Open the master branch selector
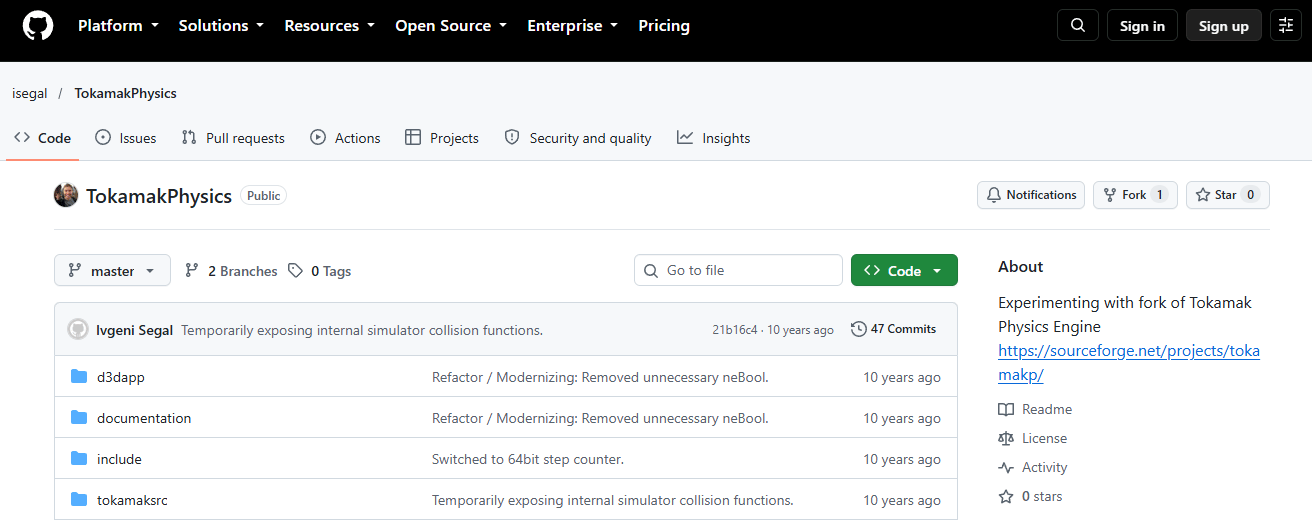The height and width of the screenshot is (520, 1312). [x=112, y=271]
